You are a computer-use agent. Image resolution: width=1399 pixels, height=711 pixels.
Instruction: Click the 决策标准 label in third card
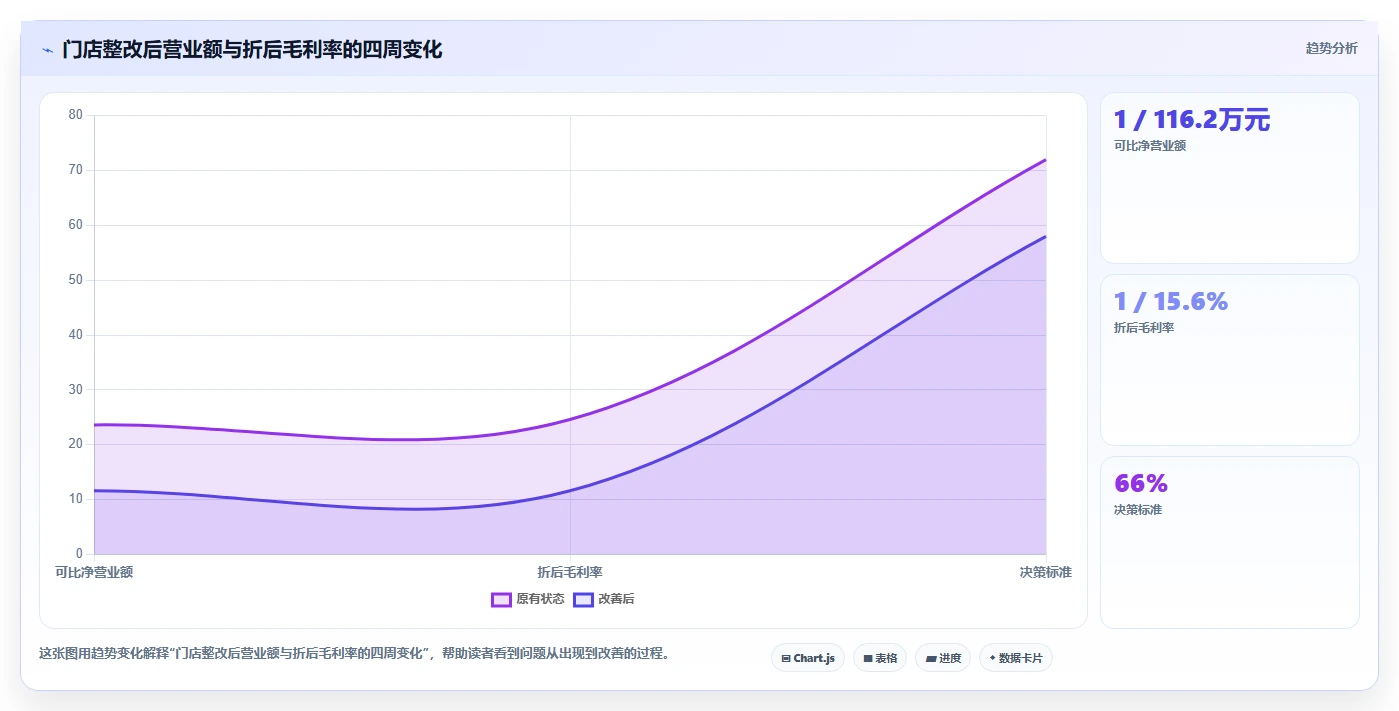pos(1138,510)
